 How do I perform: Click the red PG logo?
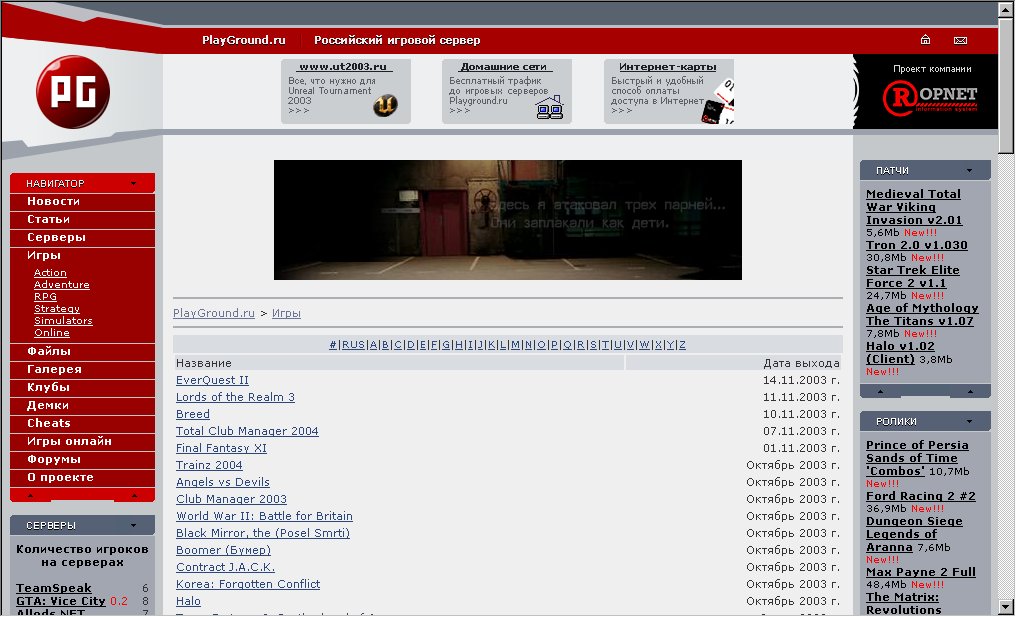point(73,92)
